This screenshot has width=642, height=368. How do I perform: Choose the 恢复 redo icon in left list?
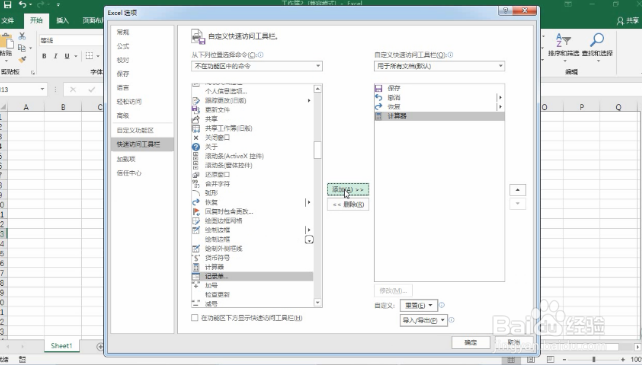coord(196,202)
